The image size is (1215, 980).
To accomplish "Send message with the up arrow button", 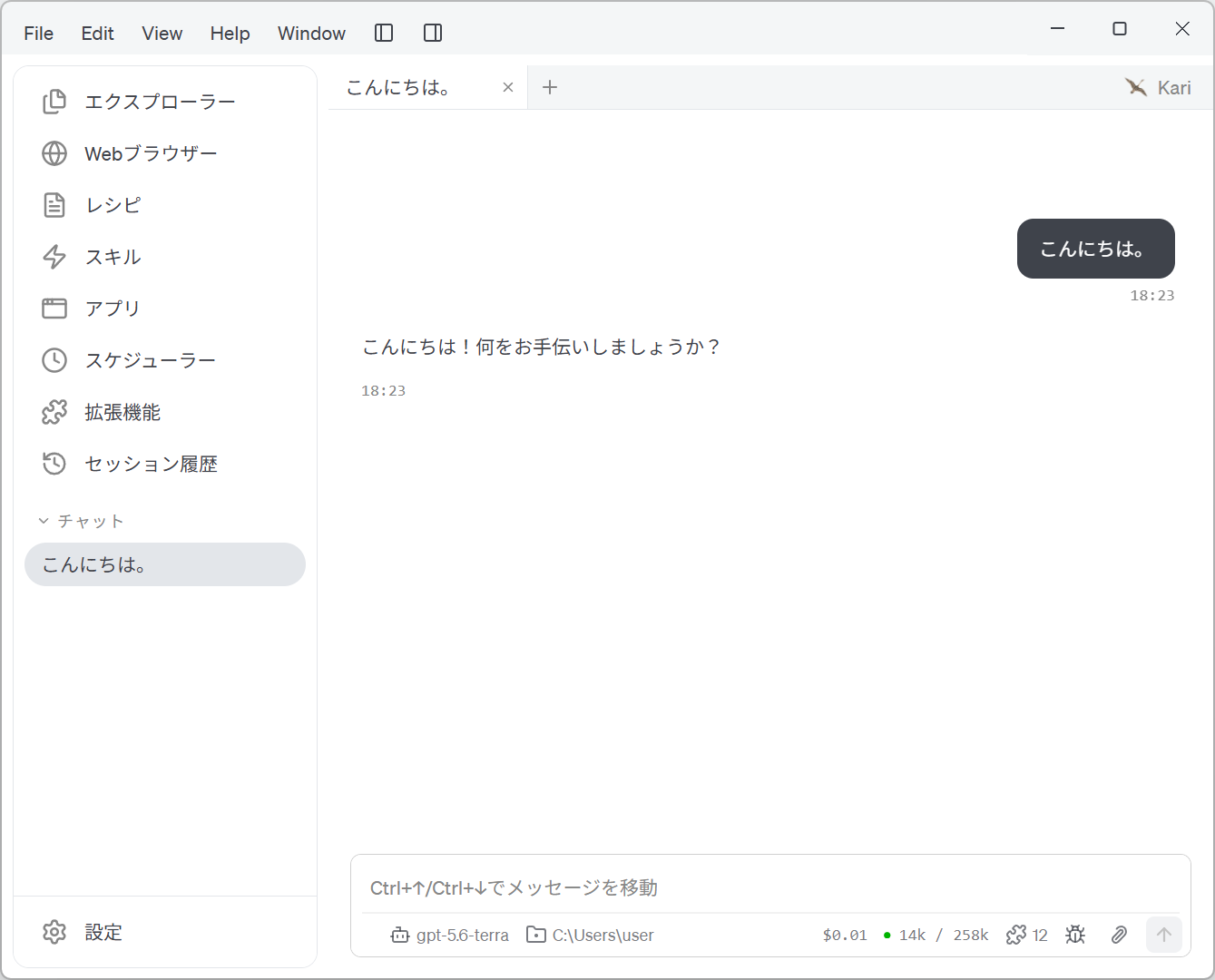I will pyautogui.click(x=1164, y=935).
